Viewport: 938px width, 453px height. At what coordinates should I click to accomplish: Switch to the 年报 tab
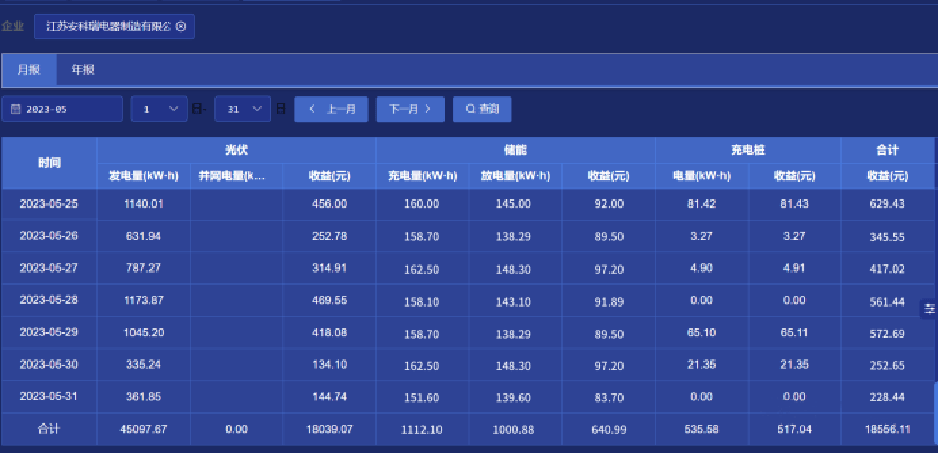point(83,70)
